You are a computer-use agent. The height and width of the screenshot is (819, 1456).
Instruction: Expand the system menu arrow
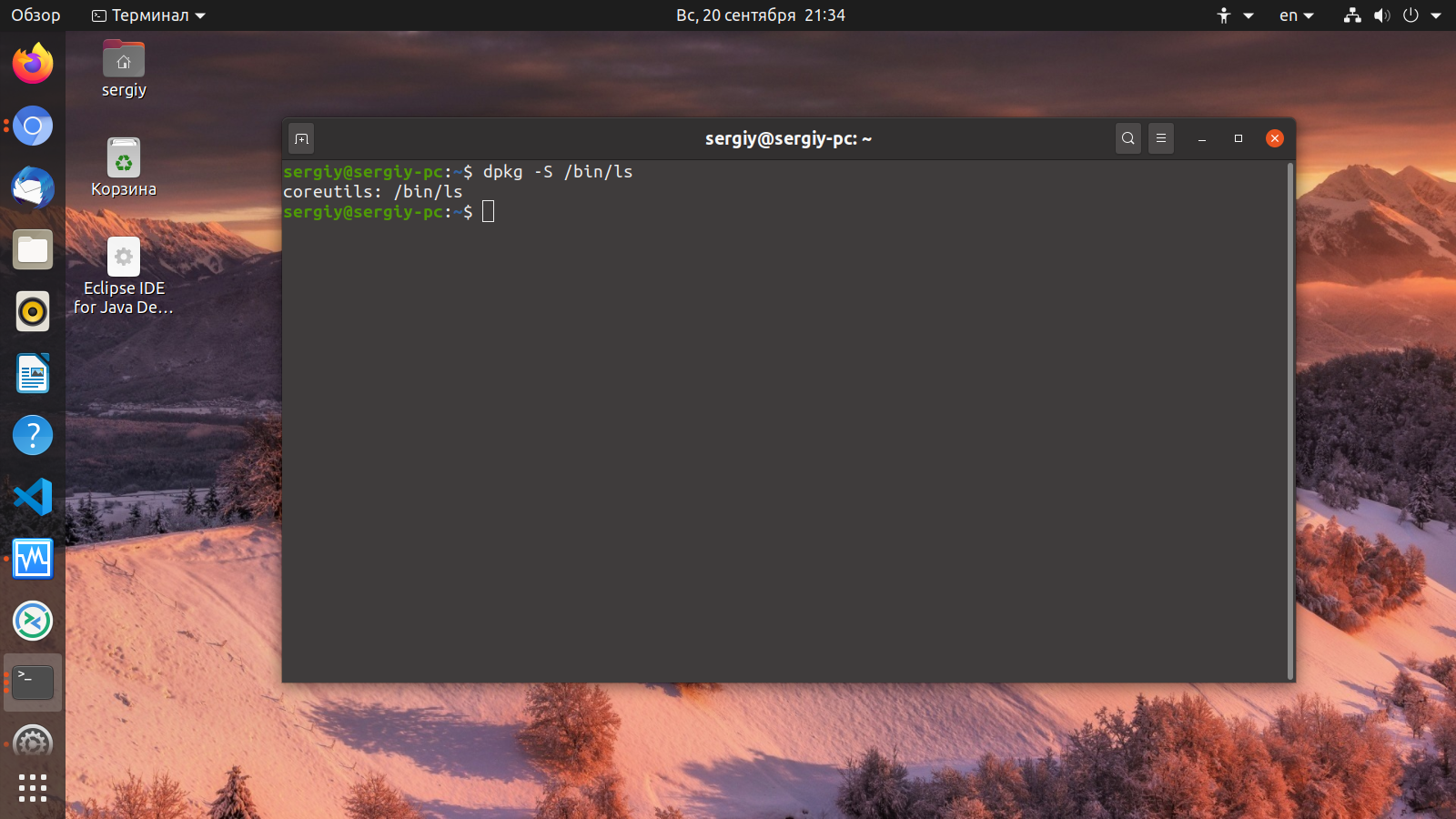coord(1436,15)
